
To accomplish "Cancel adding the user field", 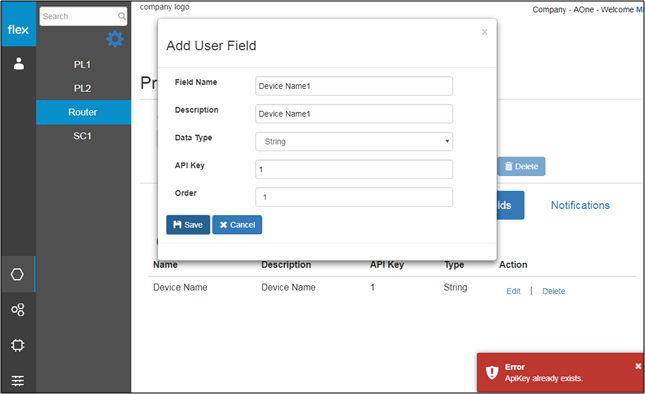I will (x=237, y=225).
